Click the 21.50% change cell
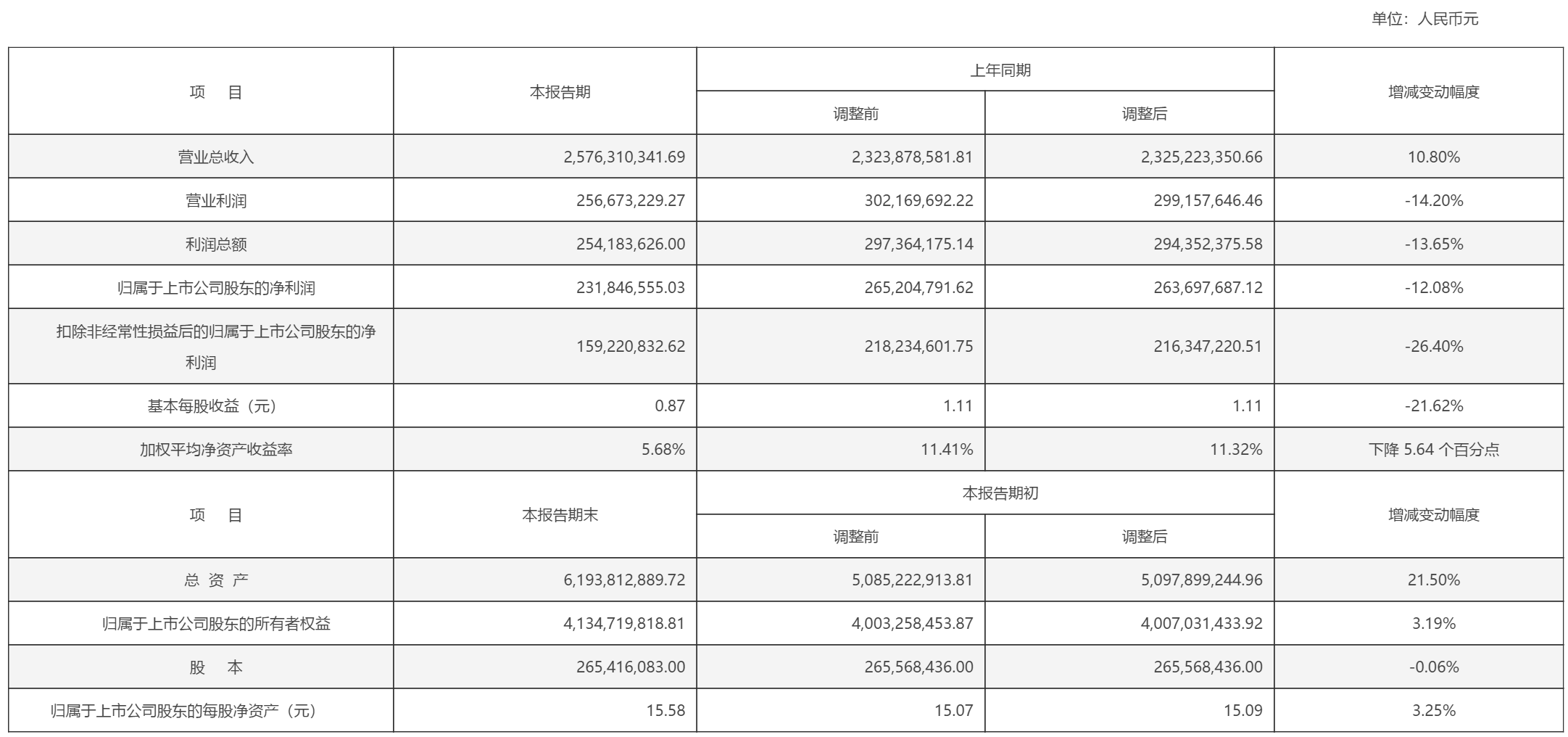The image size is (1568, 737). [x=1433, y=580]
